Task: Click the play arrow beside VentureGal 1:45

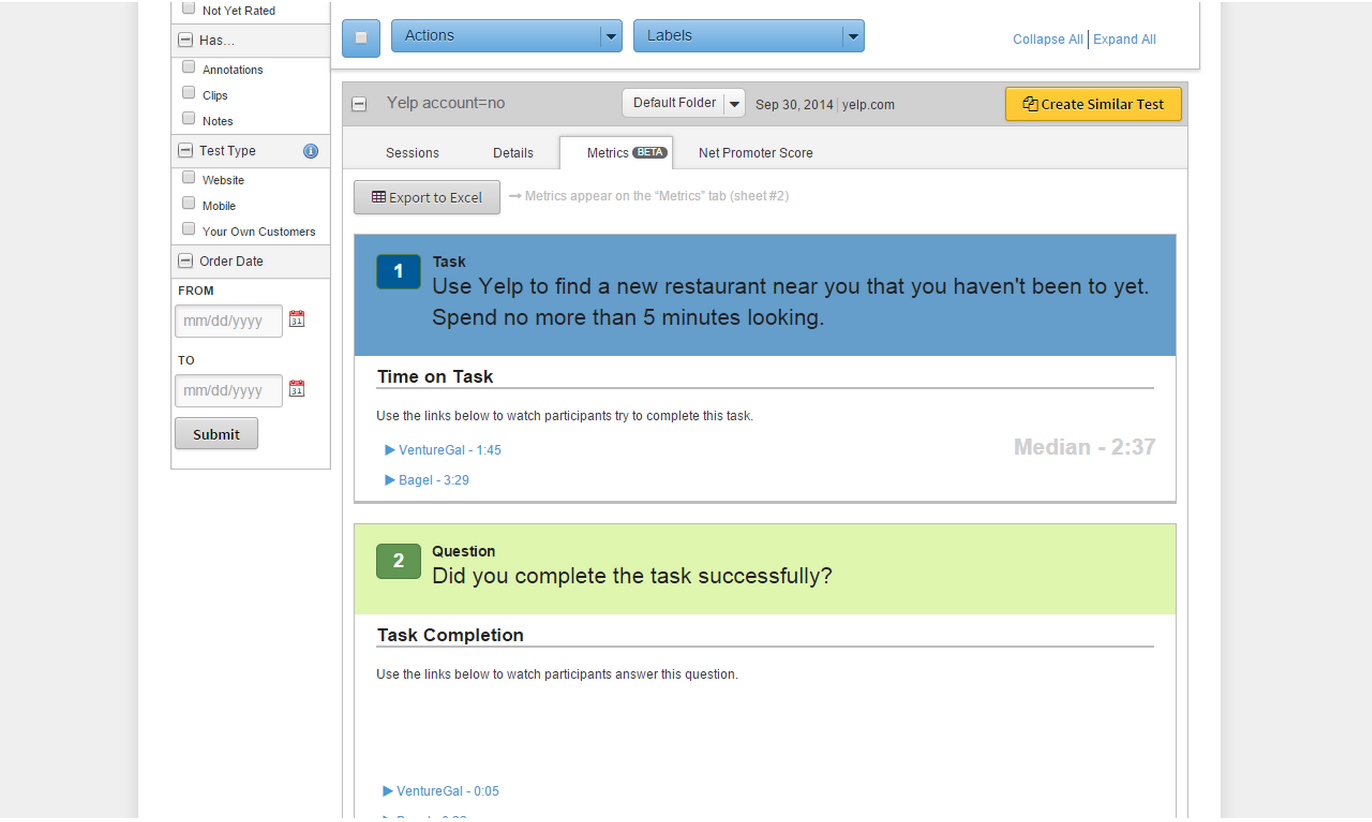Action: [390, 450]
